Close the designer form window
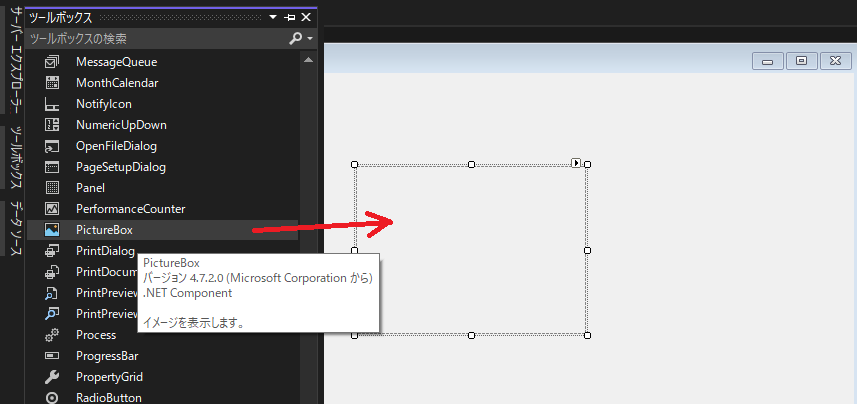Image resolution: width=857 pixels, height=404 pixels. pos(835,61)
